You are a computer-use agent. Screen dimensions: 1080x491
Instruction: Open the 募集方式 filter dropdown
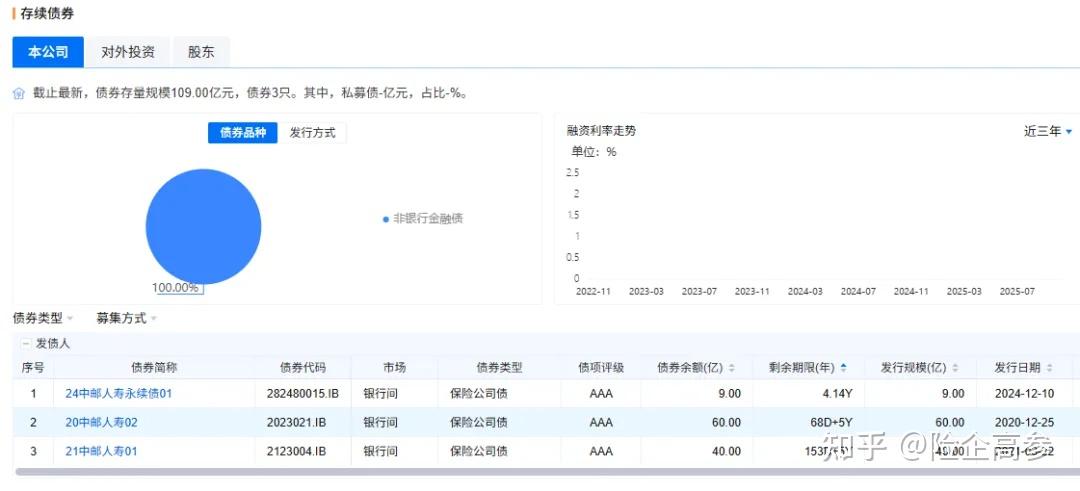pyautogui.click(x=126, y=318)
